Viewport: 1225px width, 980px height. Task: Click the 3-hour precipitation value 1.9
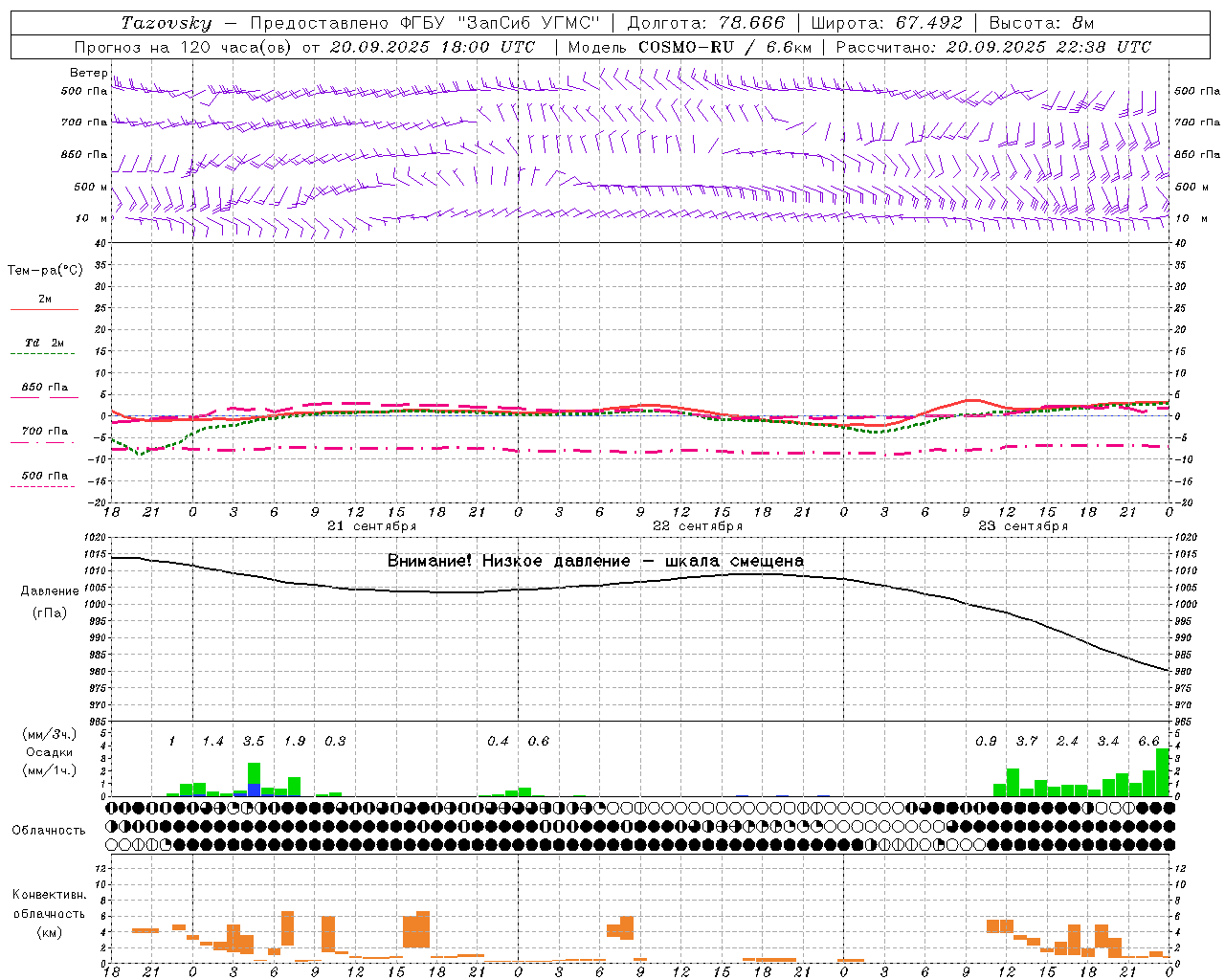(295, 742)
